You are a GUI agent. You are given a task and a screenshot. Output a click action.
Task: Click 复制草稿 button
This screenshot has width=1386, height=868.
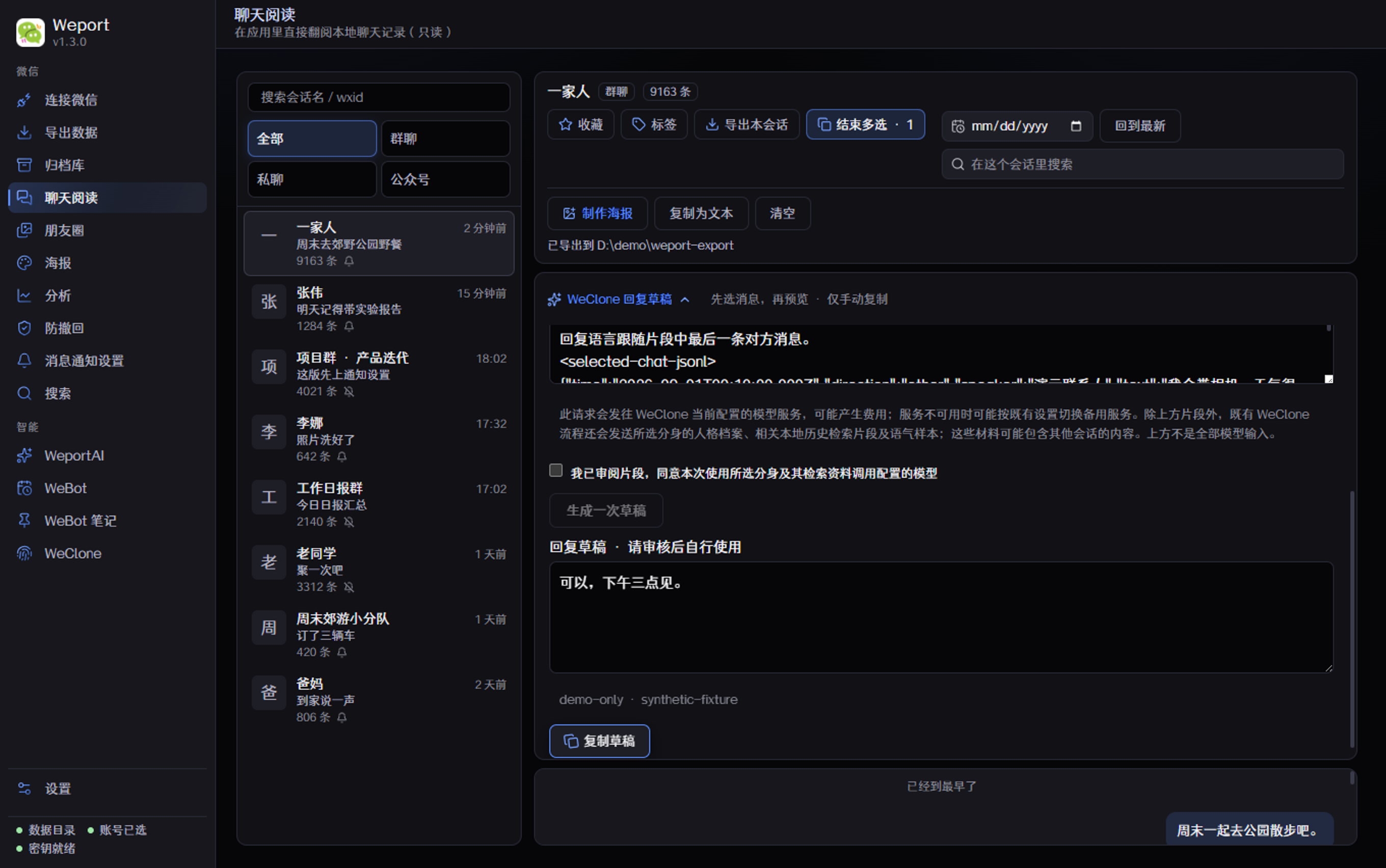pos(599,741)
